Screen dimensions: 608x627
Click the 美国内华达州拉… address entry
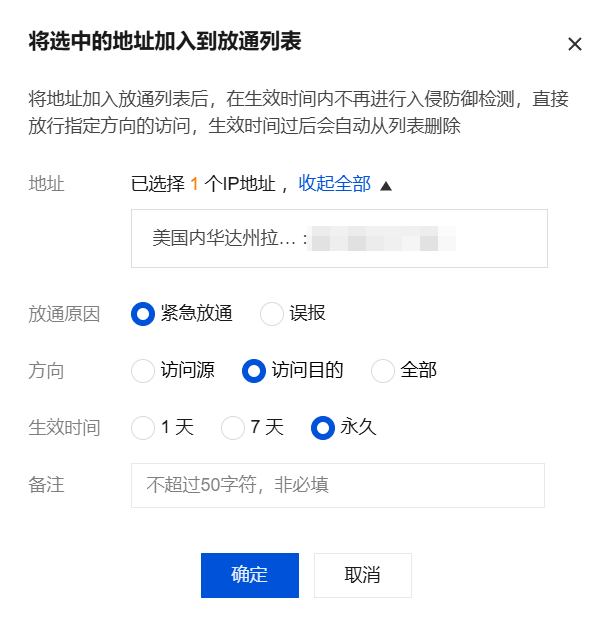224,239
